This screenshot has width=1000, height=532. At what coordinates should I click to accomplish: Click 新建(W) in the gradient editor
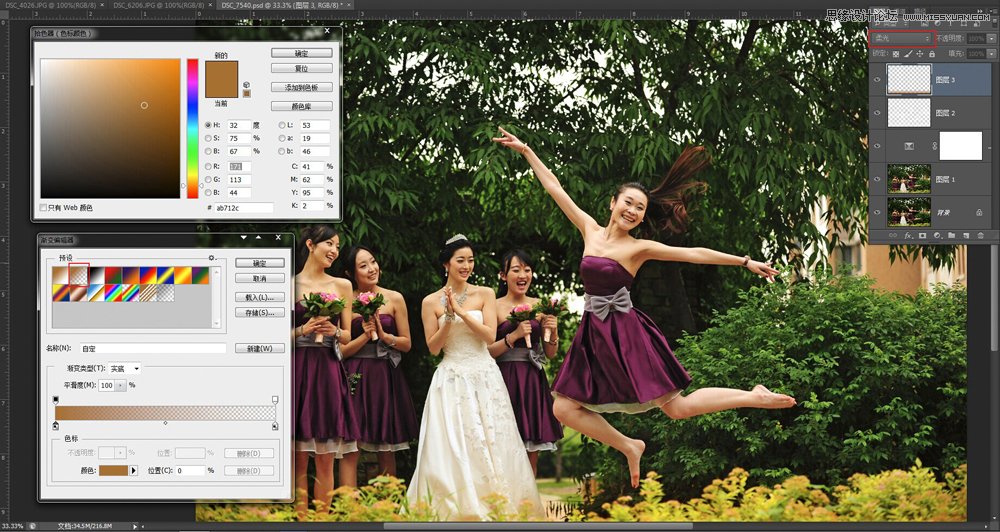[x=260, y=348]
